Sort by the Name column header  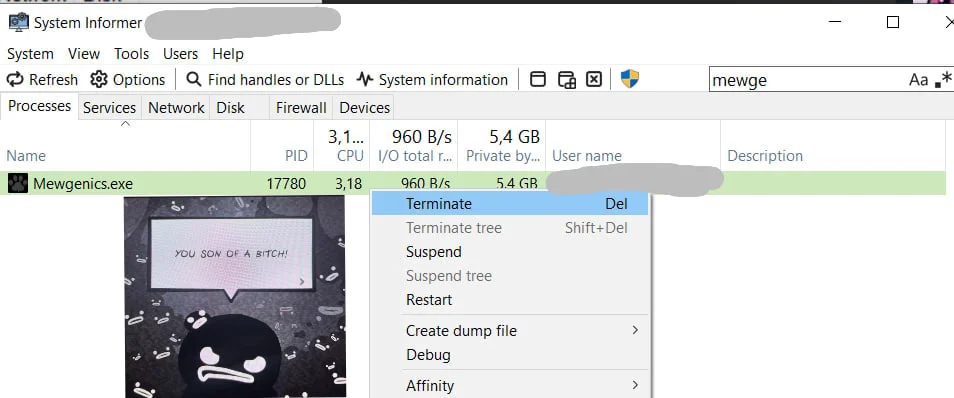click(125, 146)
